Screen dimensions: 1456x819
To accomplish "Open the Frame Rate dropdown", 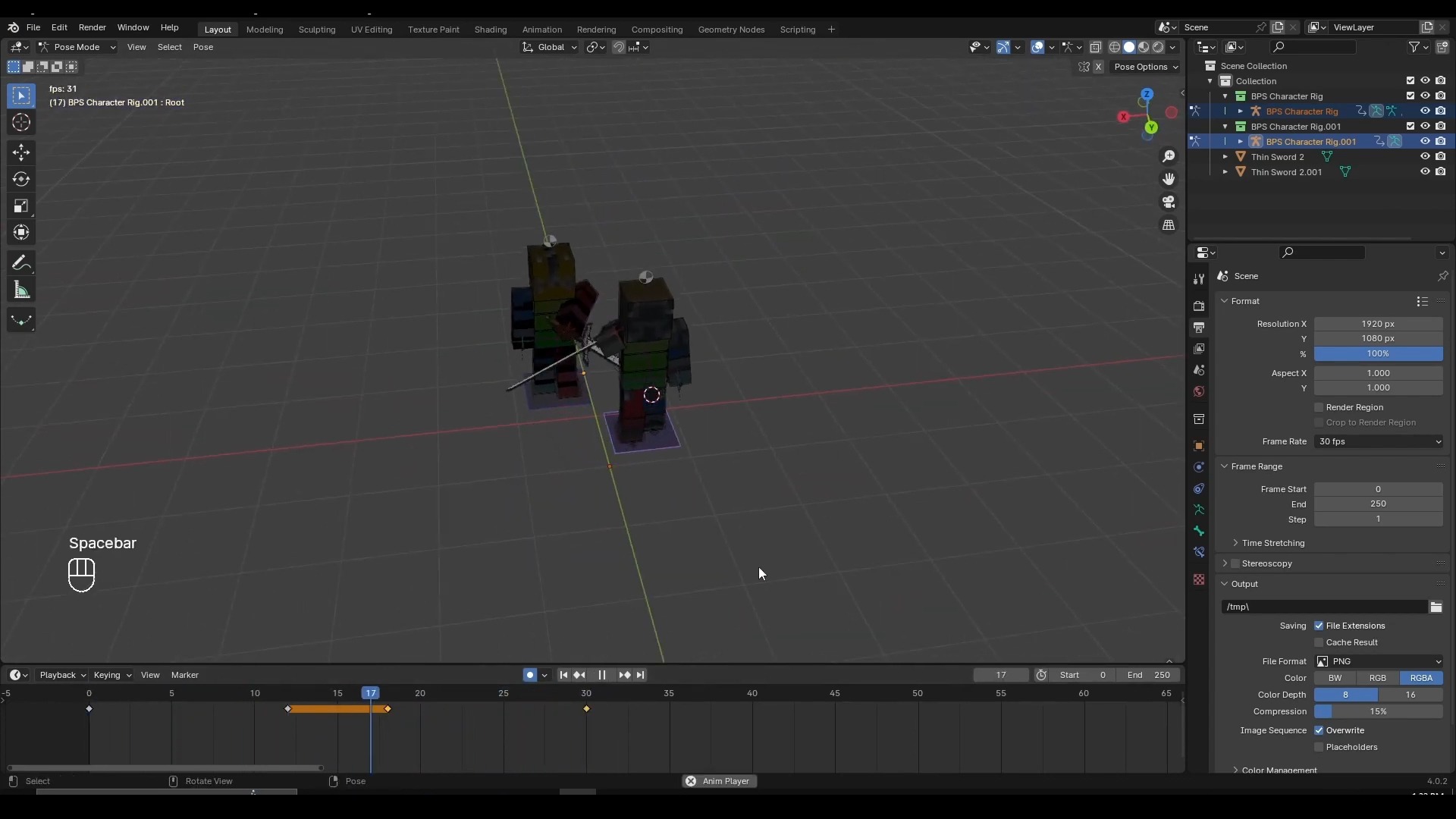I will pos(1378,441).
